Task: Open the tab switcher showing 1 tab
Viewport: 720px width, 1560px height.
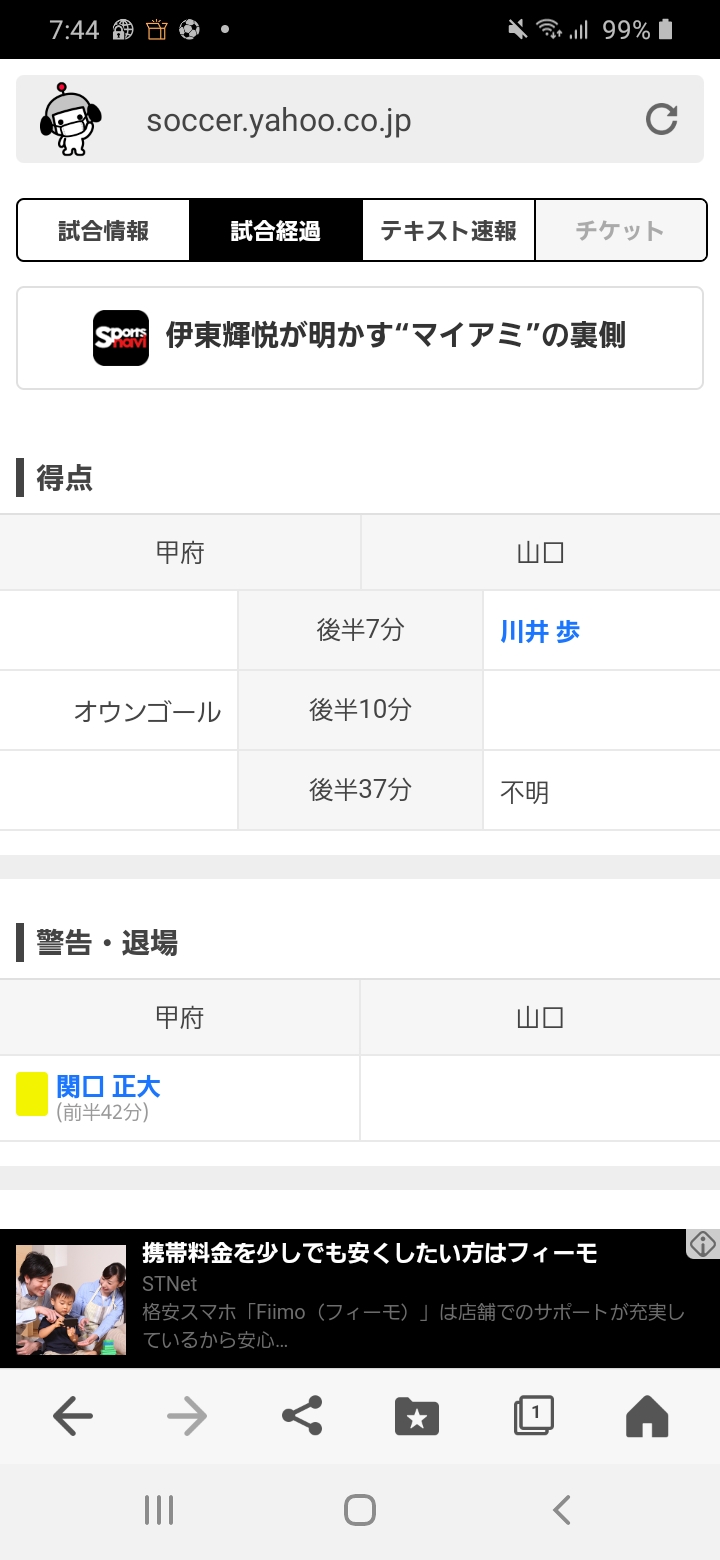Action: pyautogui.click(x=533, y=1415)
